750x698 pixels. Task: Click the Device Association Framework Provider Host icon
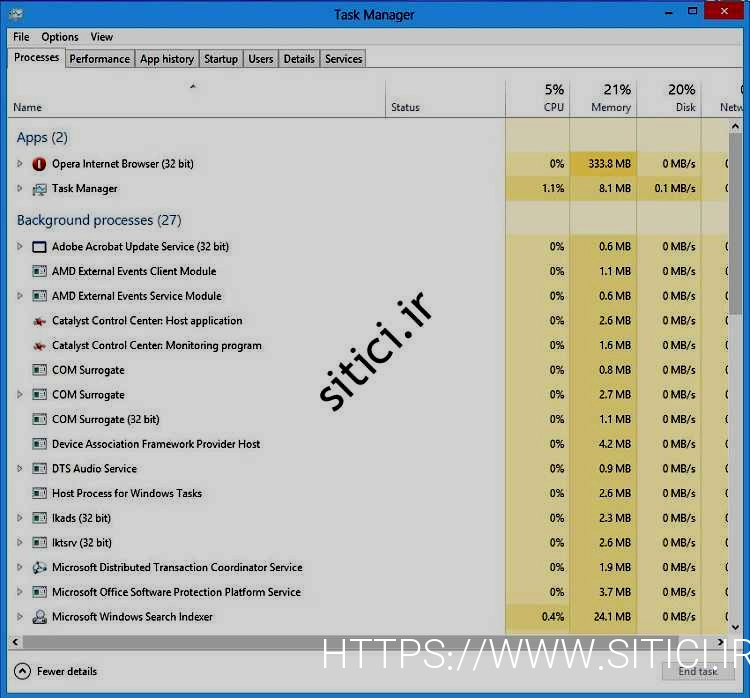coord(39,444)
